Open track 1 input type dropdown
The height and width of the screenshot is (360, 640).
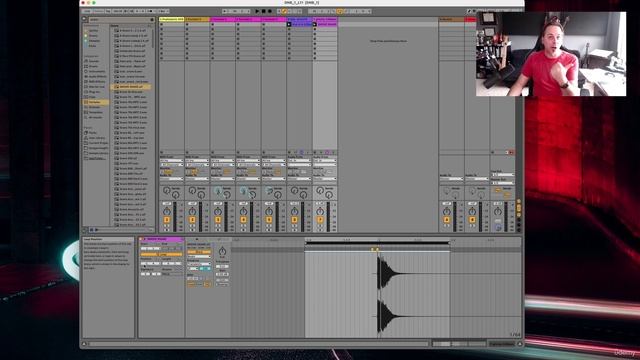171,160
